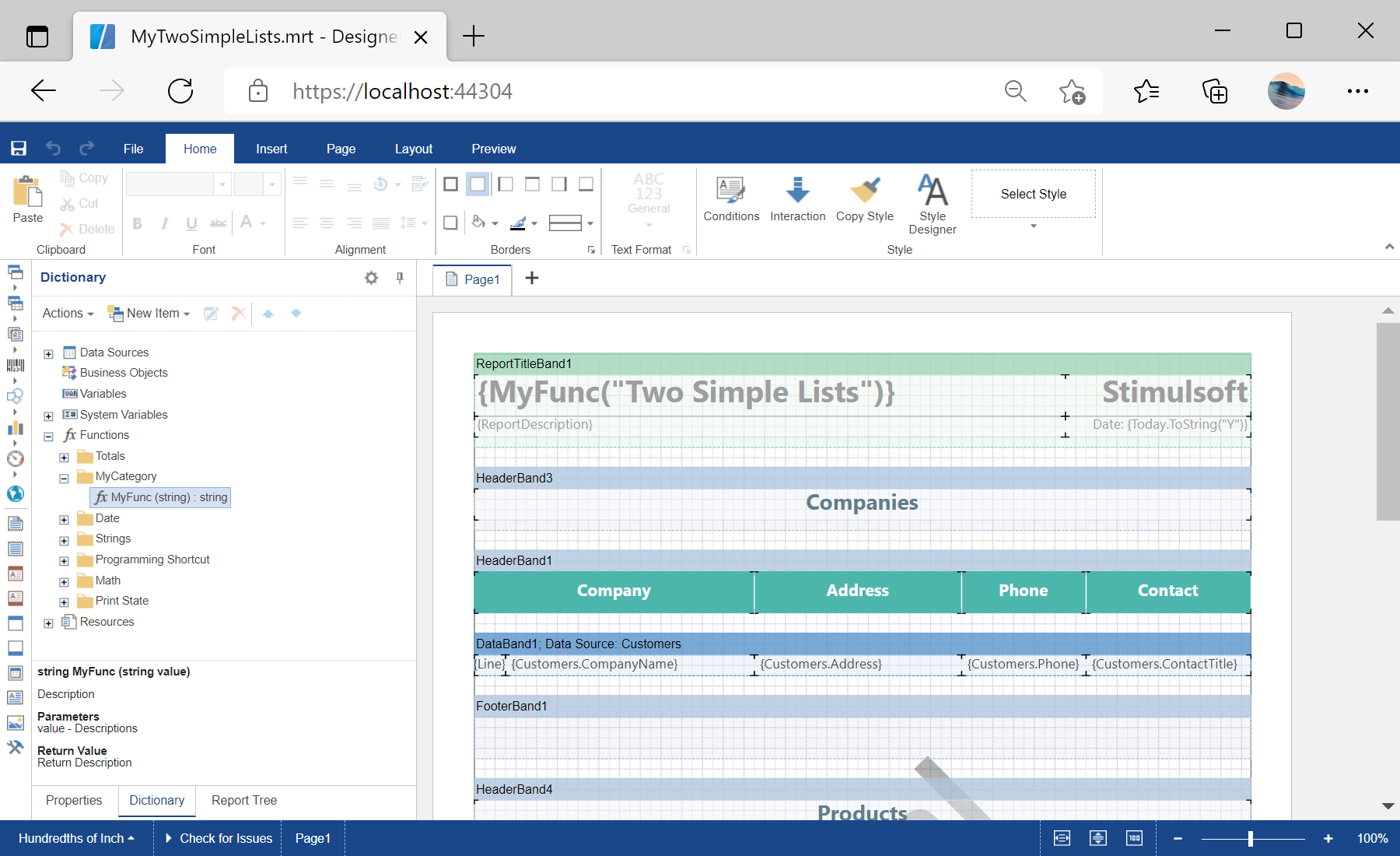
Task: Toggle the Left border button
Action: [x=506, y=184]
